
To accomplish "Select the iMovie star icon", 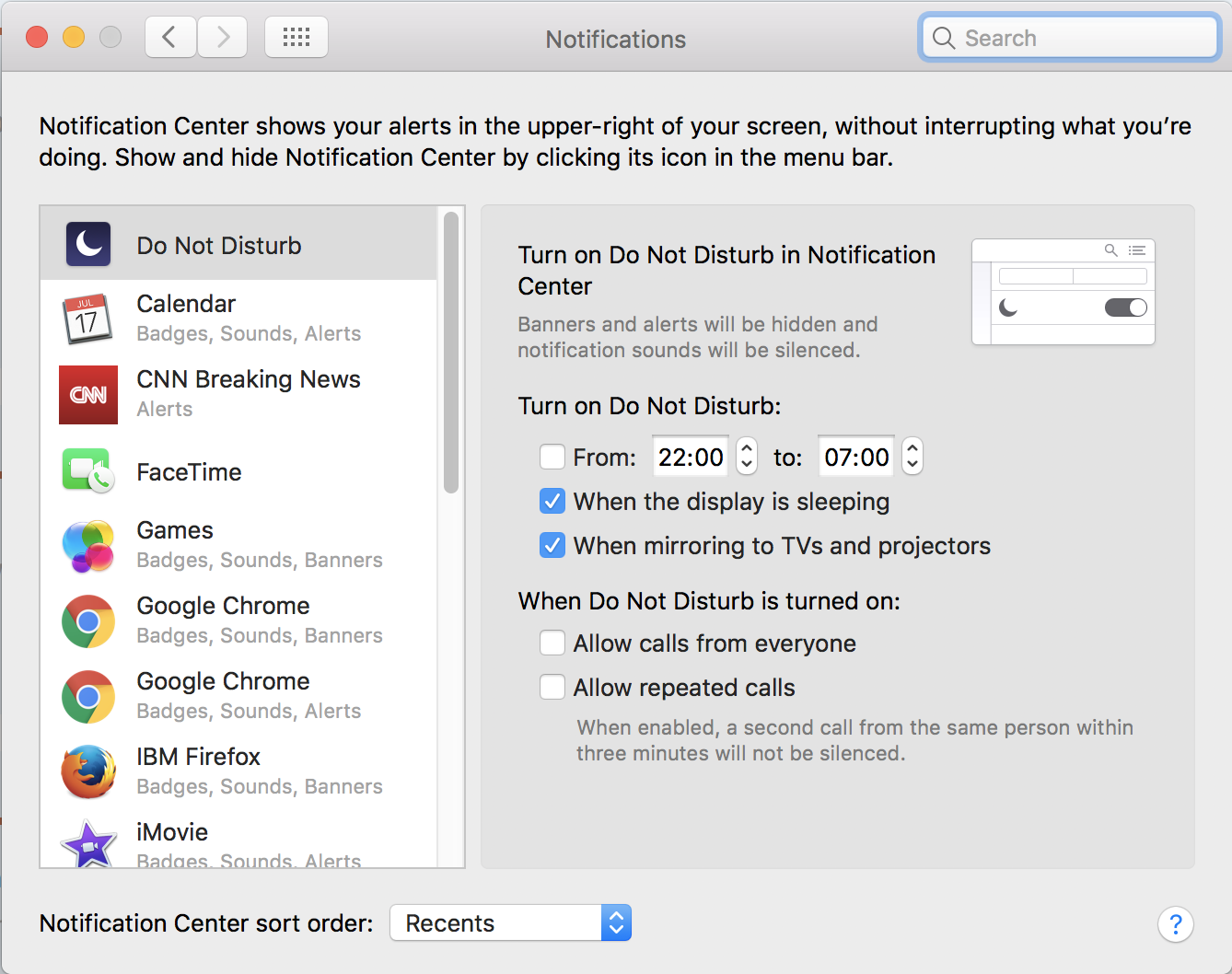I will click(88, 843).
